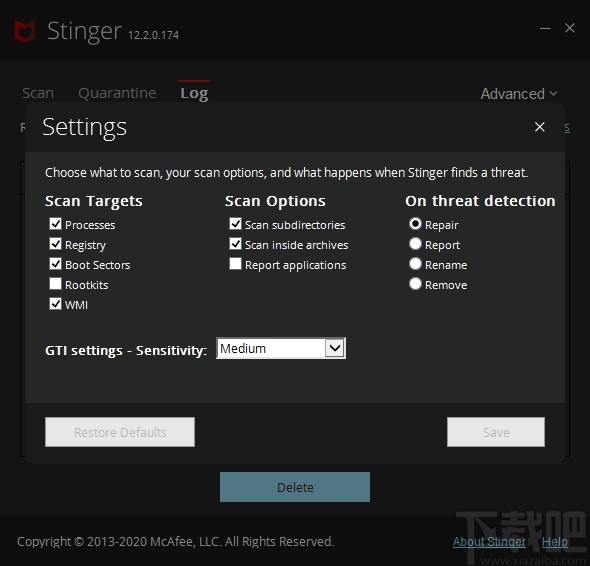
Task: Enable Report applications option
Action: [236, 264]
